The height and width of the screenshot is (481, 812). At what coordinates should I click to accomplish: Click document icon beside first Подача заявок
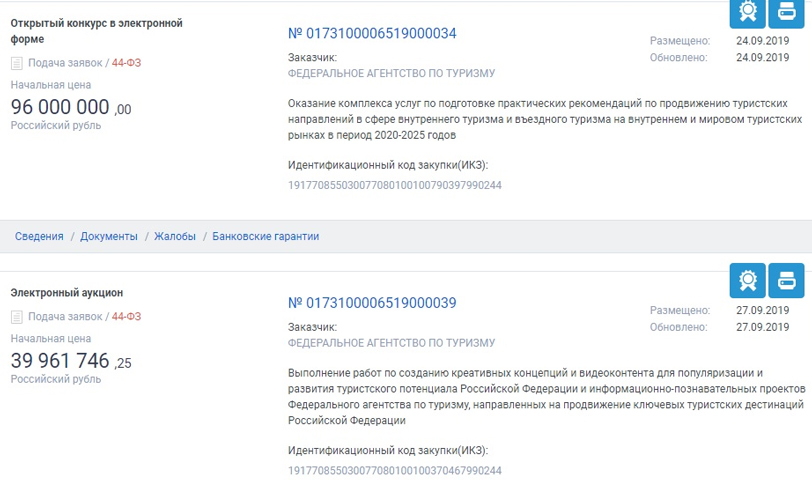16,63
